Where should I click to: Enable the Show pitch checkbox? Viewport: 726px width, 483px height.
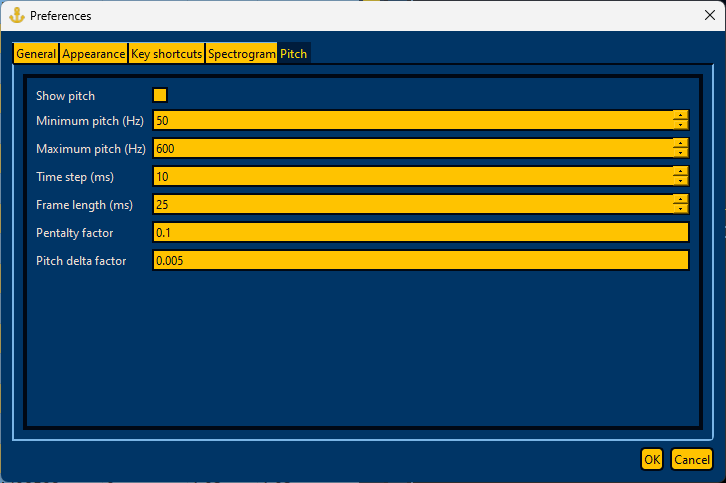click(160, 95)
